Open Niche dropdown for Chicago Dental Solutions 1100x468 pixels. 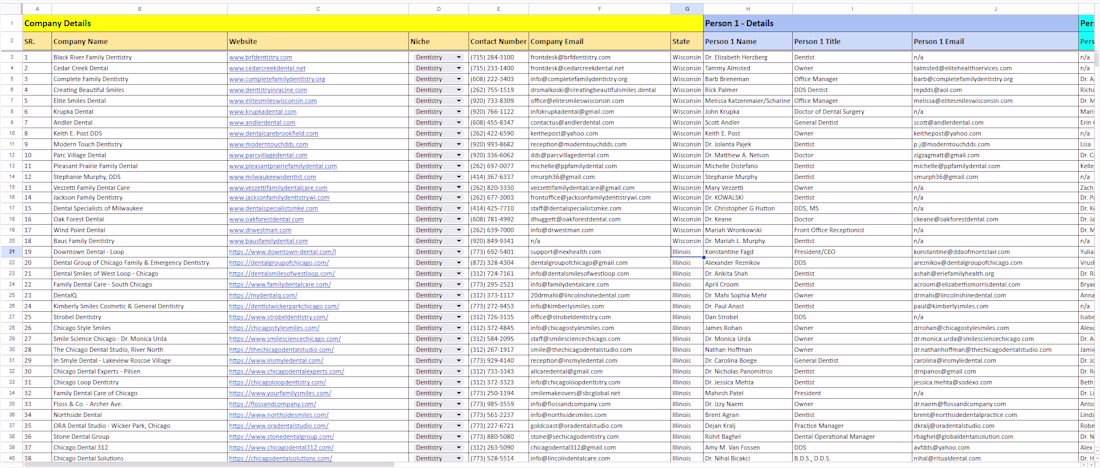459,458
